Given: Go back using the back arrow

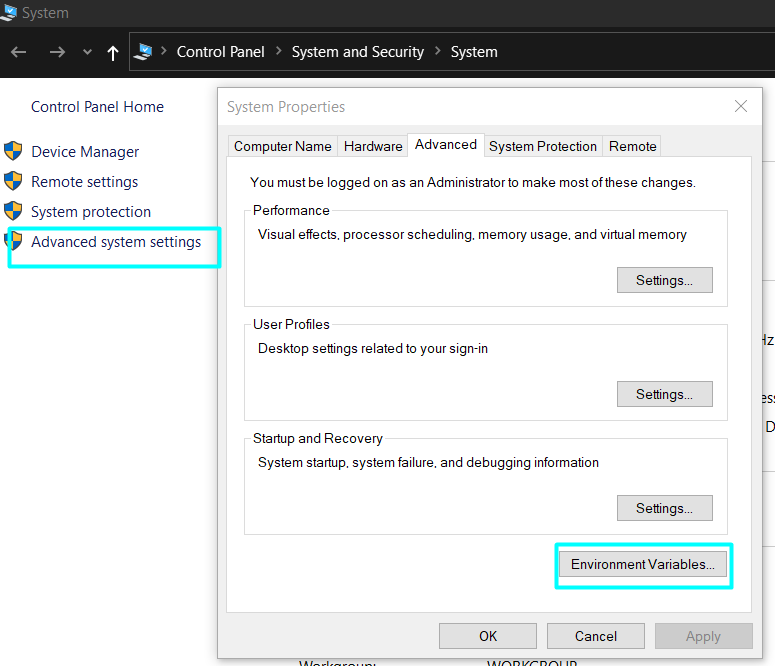Looking at the screenshot, I should tap(19, 52).
